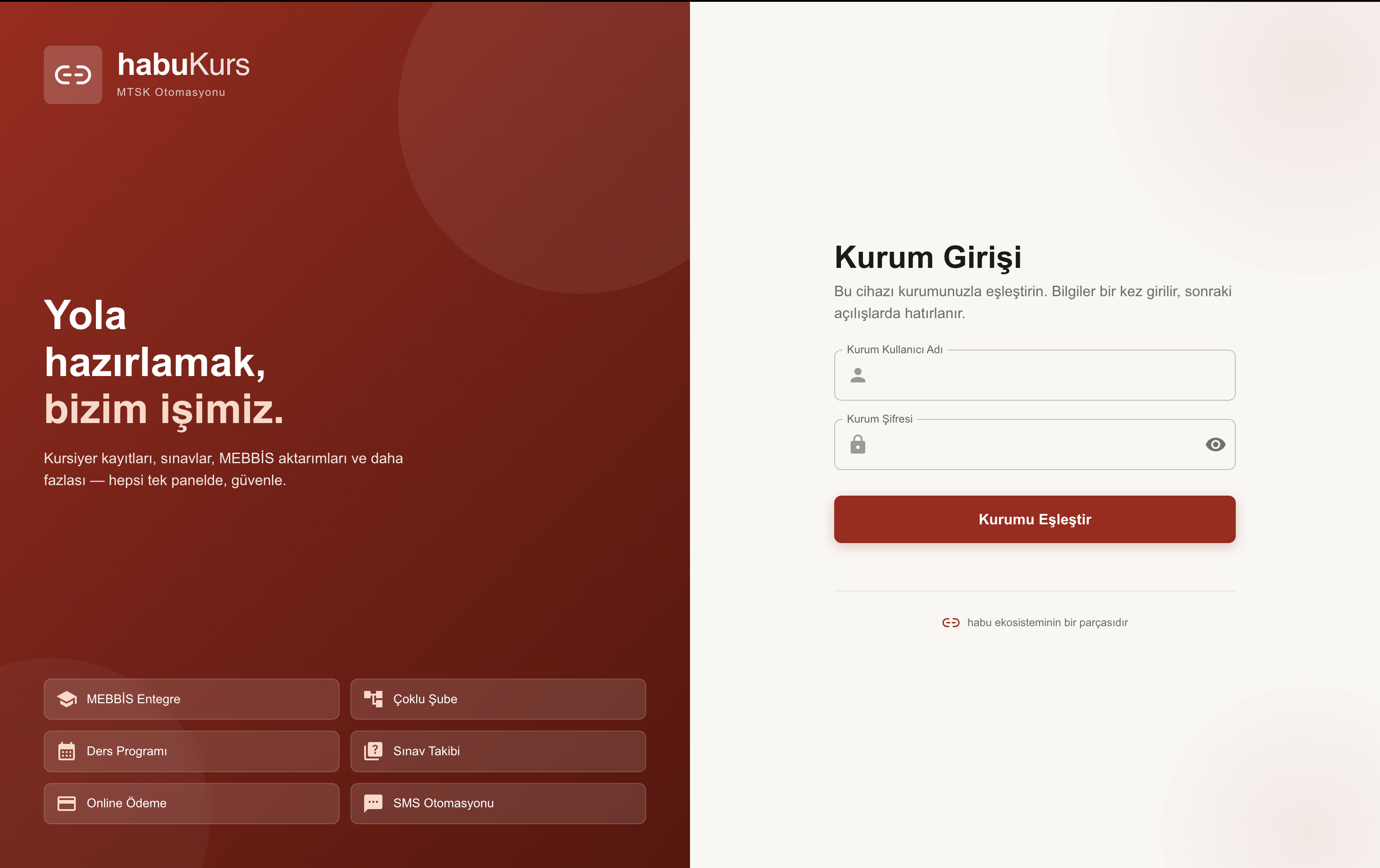Select the Ders Programı feature card
1380x868 pixels.
click(191, 751)
